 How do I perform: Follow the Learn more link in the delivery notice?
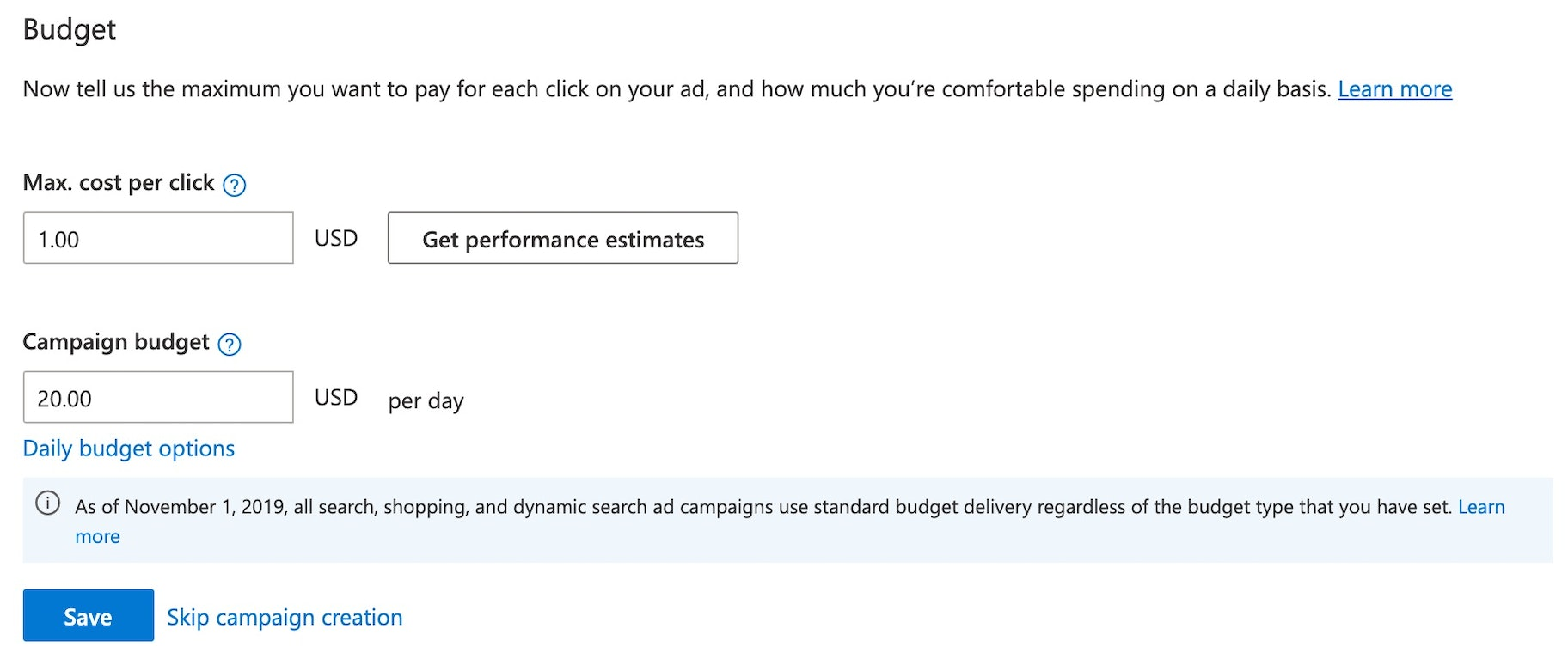[1480, 507]
